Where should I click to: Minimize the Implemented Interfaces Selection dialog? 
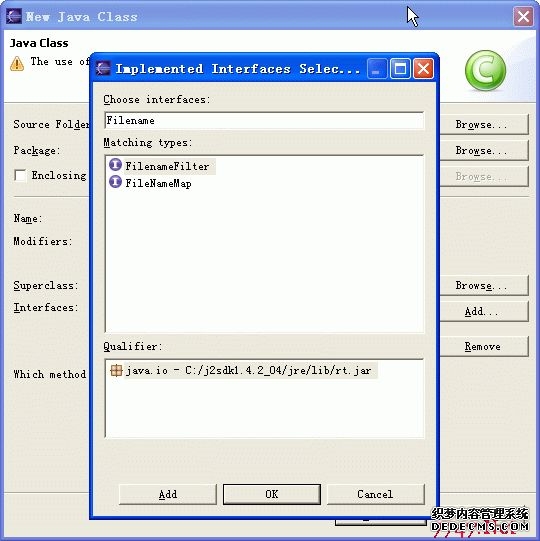point(377,68)
